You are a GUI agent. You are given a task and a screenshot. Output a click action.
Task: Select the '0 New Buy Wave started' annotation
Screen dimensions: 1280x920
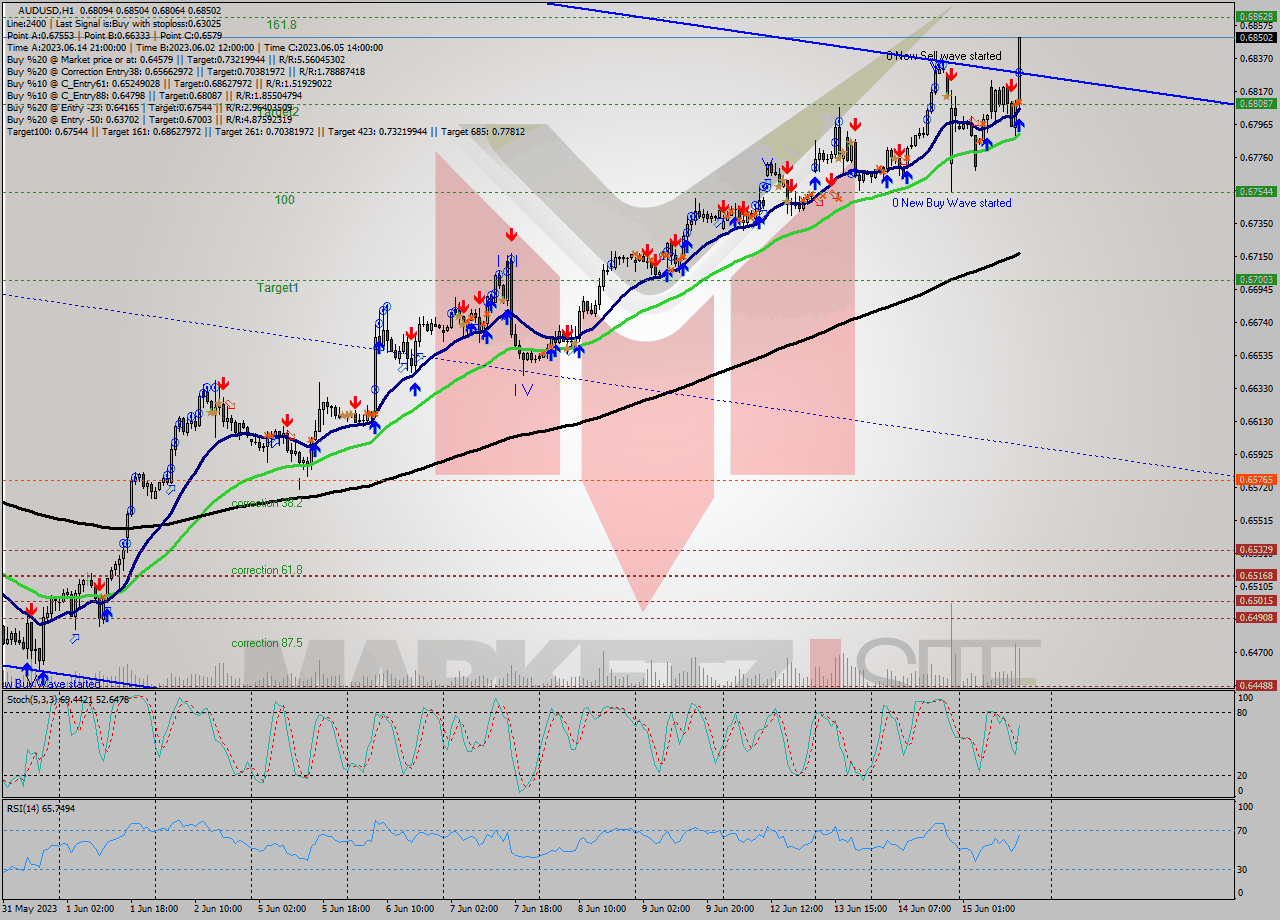click(x=952, y=203)
